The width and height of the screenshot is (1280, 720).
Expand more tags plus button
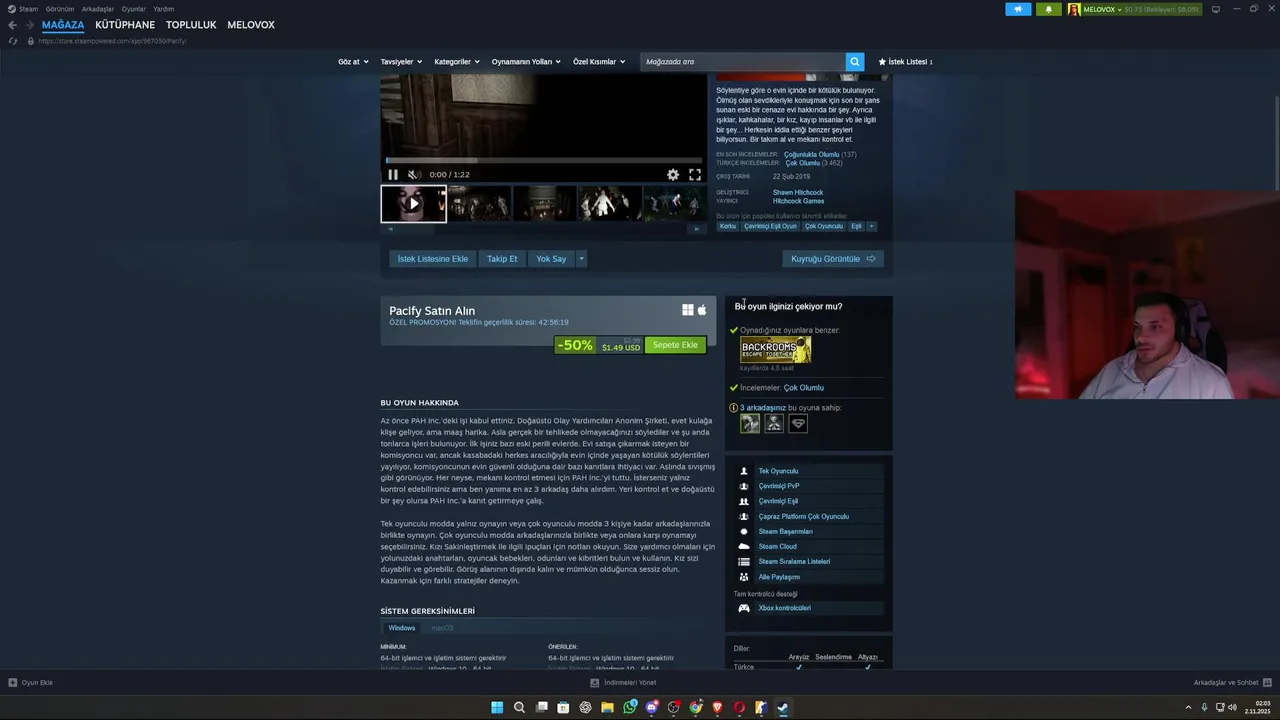pos(871,226)
